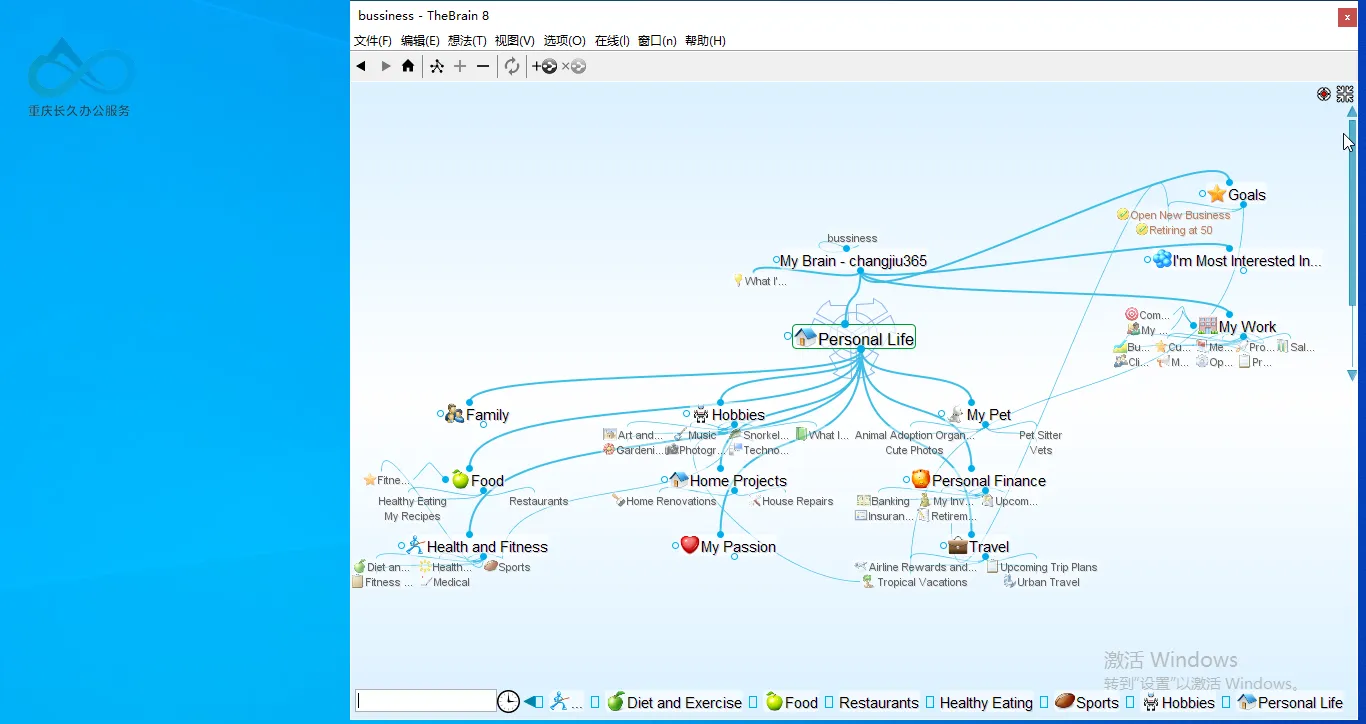Click the up arrow on the plex zoom bar

click(1352, 112)
